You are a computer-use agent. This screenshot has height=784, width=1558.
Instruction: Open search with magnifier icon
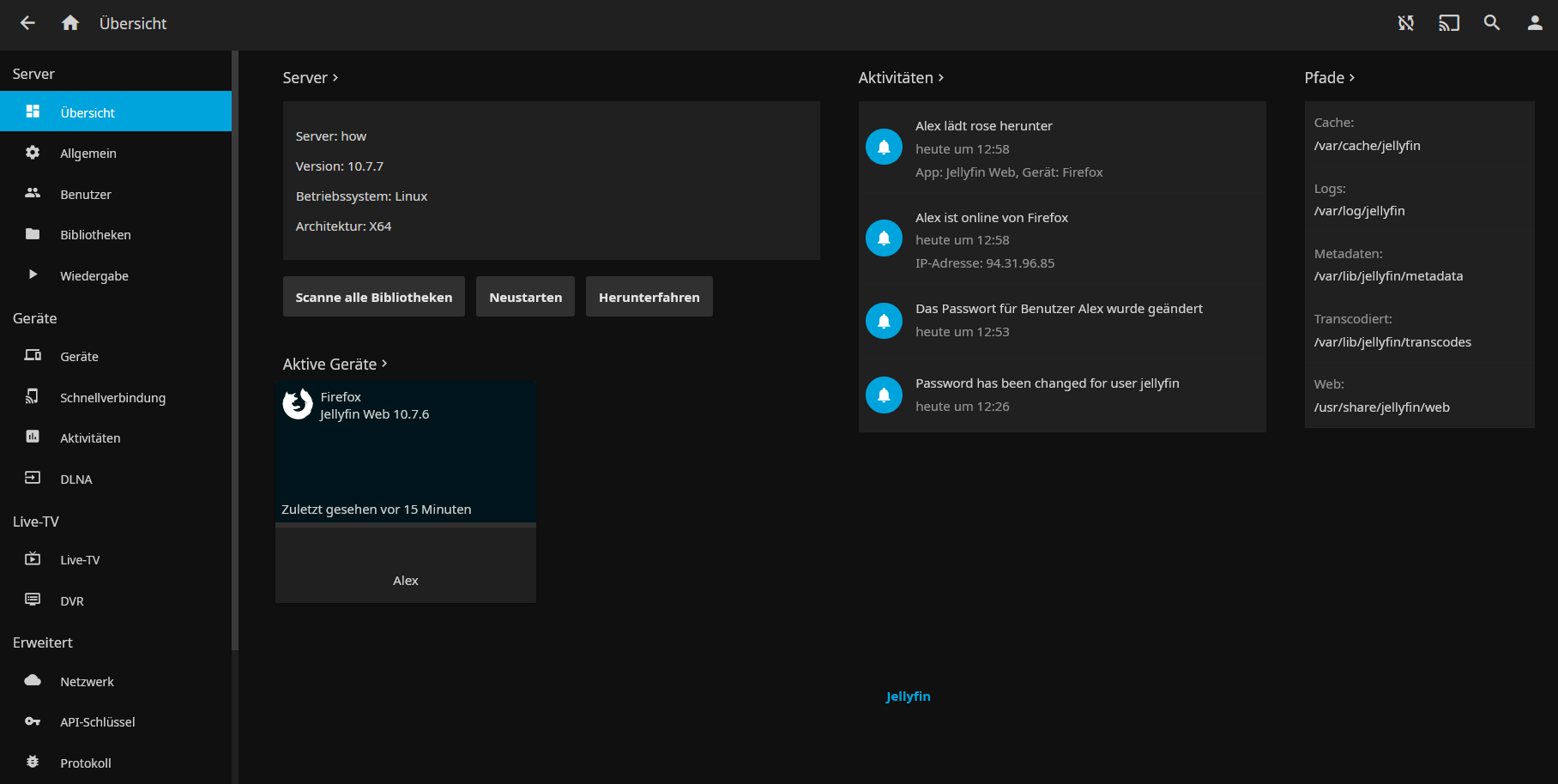(x=1492, y=23)
